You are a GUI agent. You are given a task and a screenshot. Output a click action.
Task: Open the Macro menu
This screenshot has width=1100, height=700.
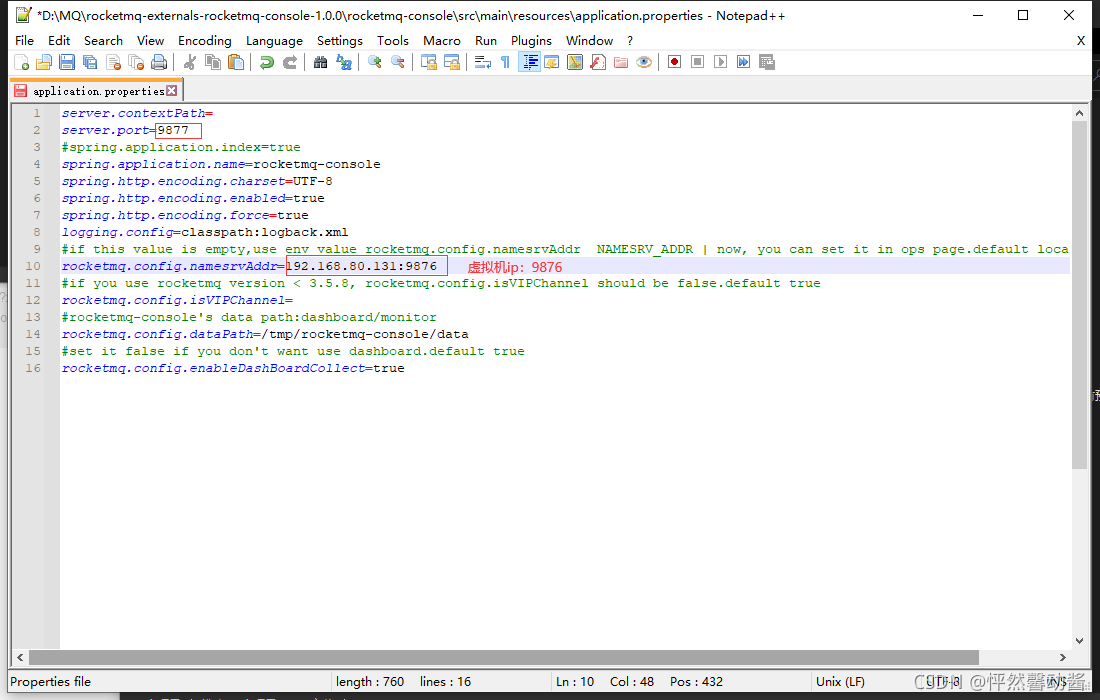[442, 41]
